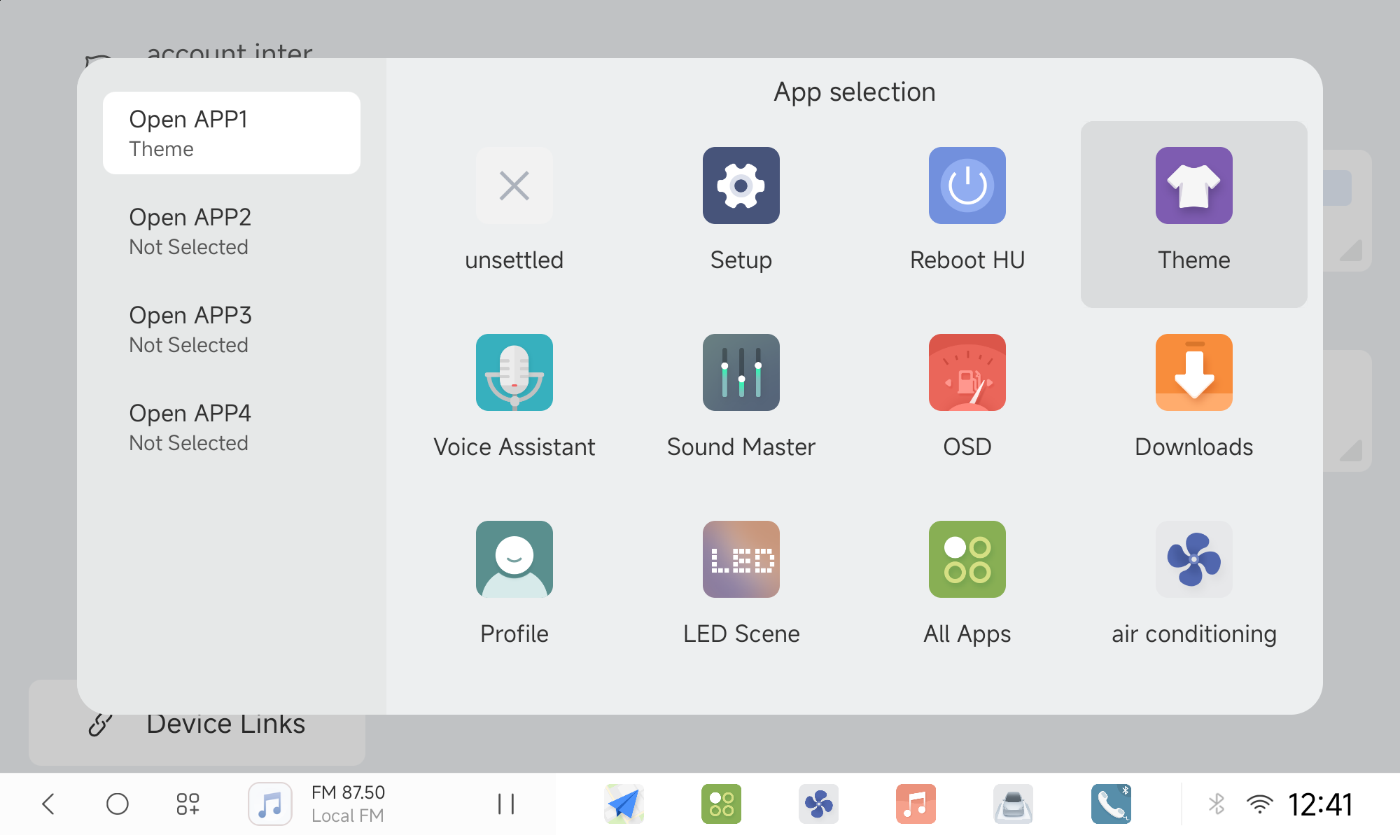Pick the Voice Assistant microphone icon
Image resolution: width=1400 pixels, height=840 pixels.
(514, 372)
